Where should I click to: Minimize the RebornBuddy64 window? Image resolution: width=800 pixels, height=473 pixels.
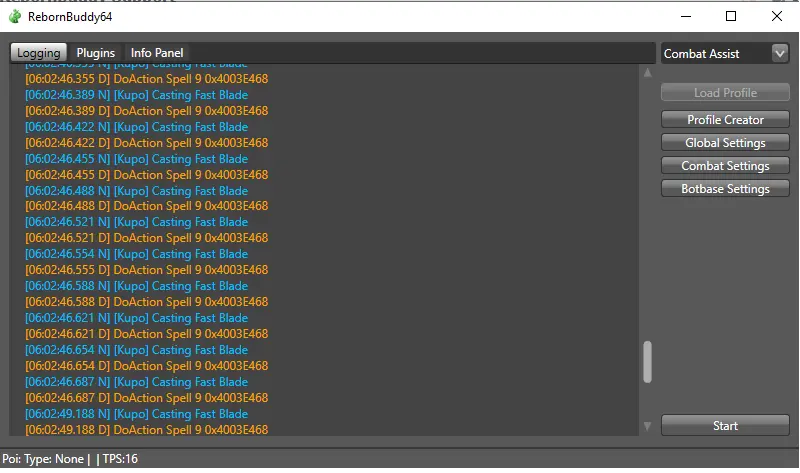(686, 16)
